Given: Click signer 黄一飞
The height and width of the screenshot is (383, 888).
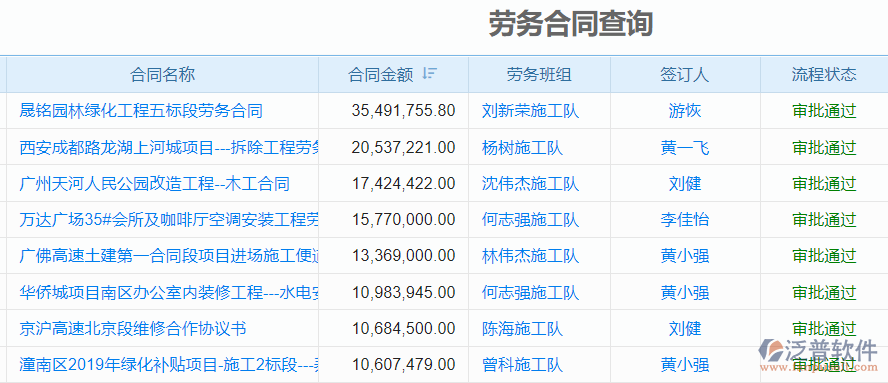Looking at the screenshot, I should pos(685,148).
